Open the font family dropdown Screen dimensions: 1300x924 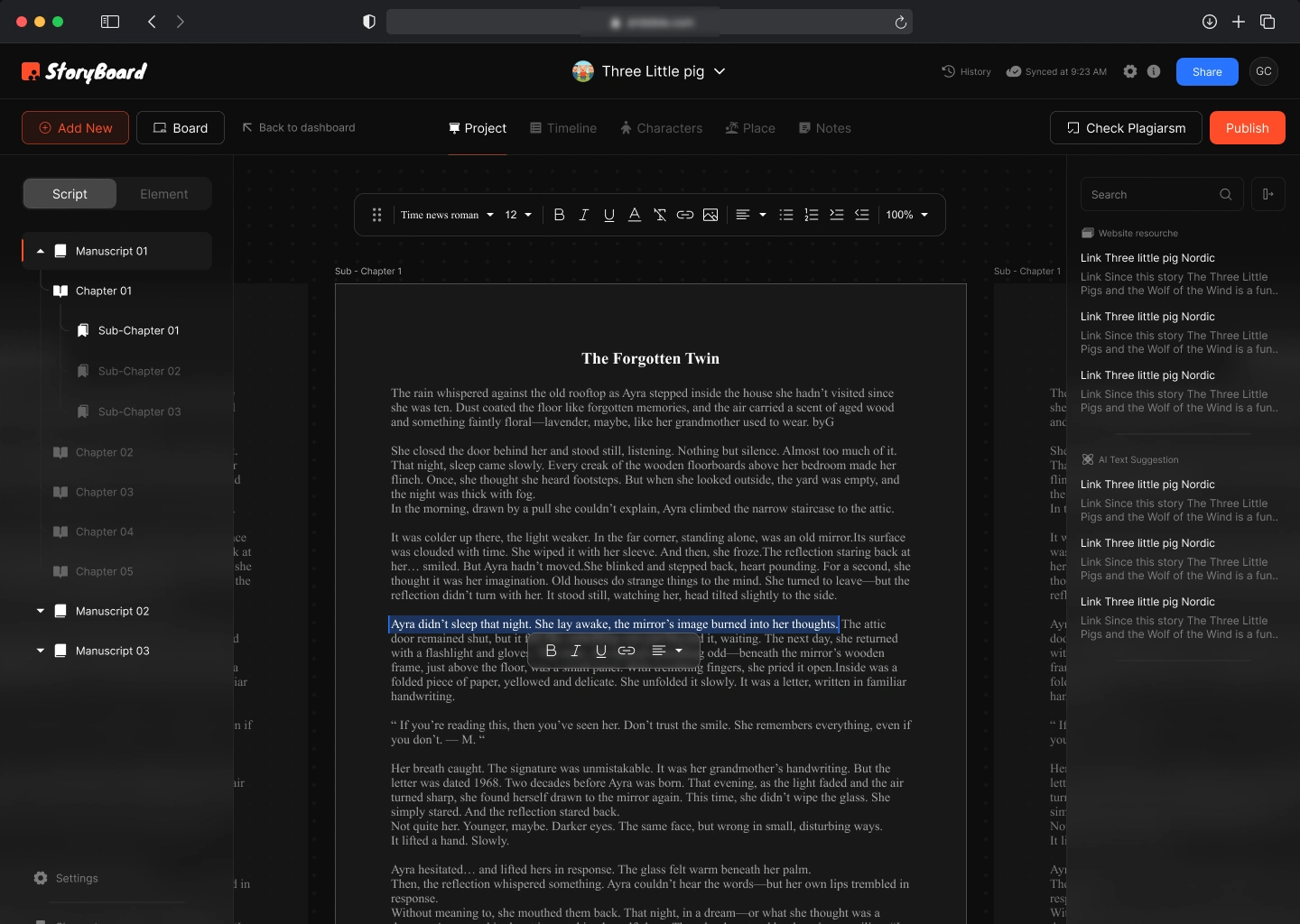click(448, 215)
